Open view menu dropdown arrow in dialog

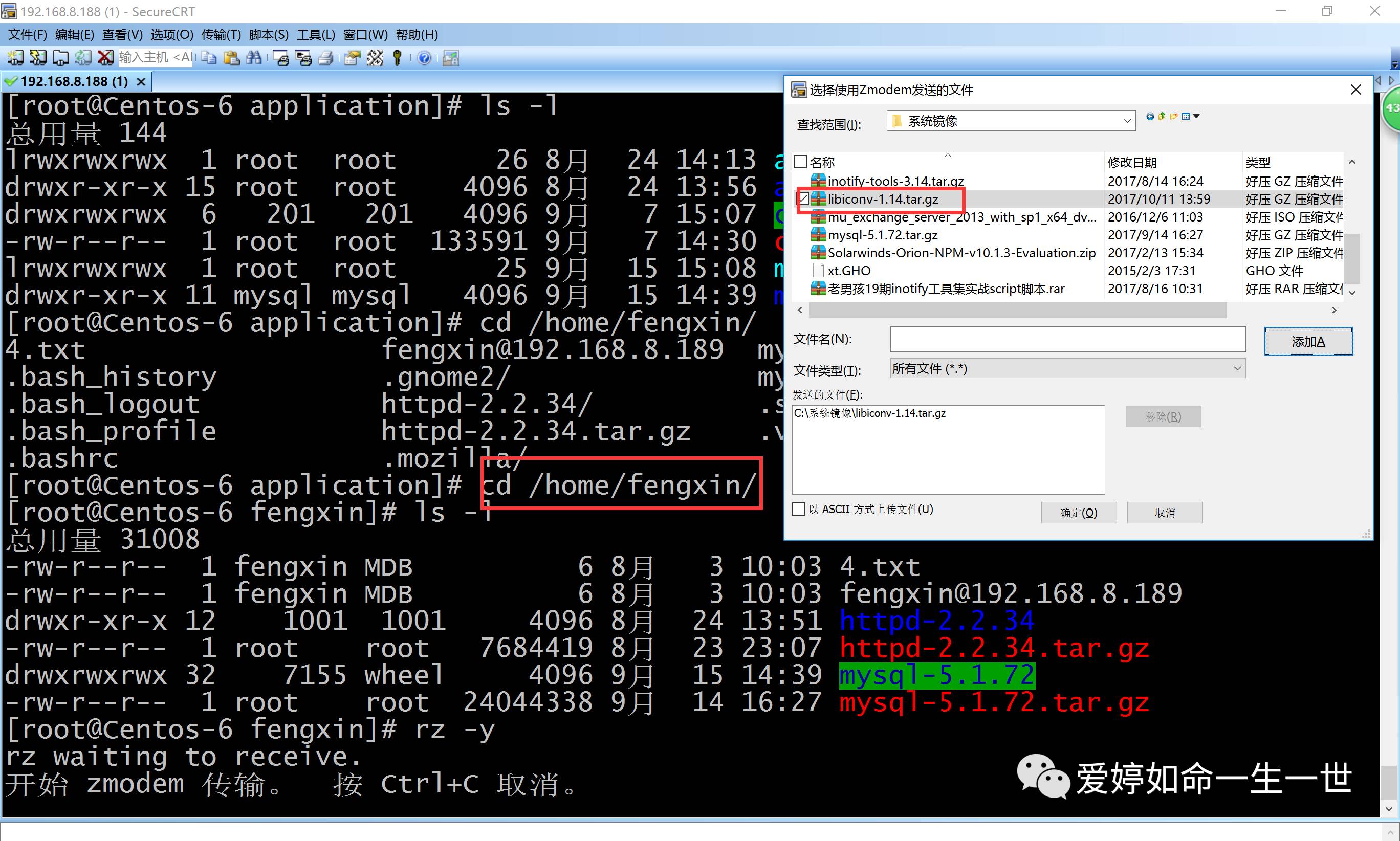tap(1196, 116)
